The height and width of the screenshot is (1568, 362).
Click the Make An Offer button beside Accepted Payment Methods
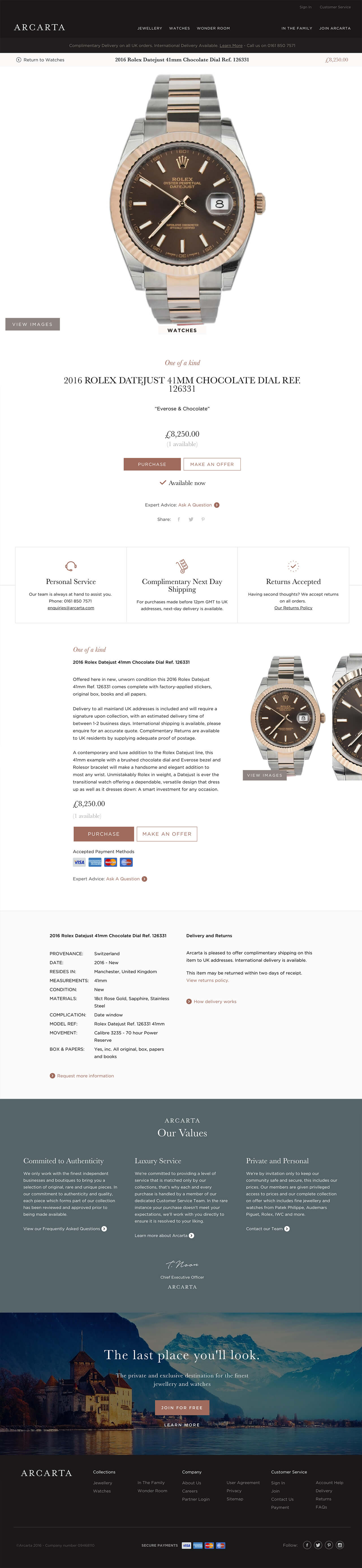tap(167, 834)
